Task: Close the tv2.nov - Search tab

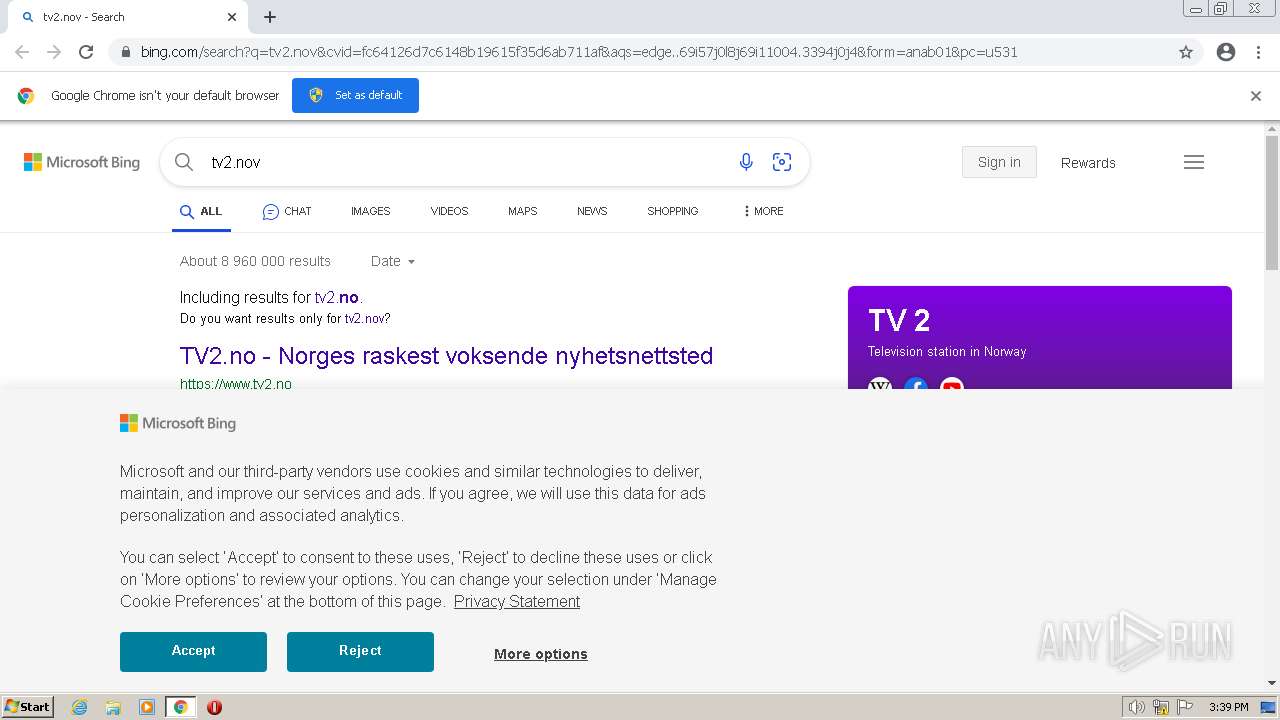Action: 232,17
